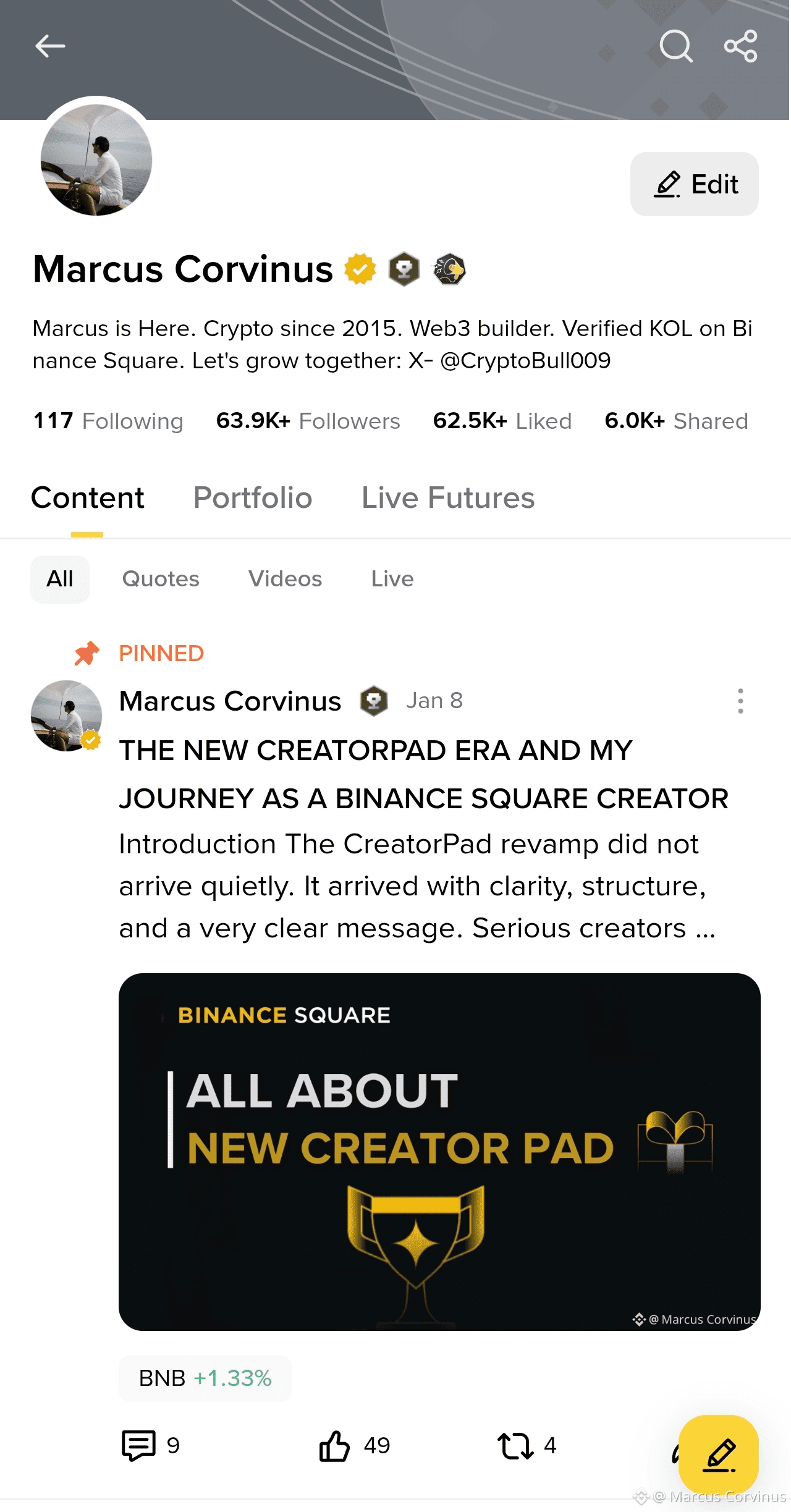Select the Videos filter
The height and width of the screenshot is (1512, 791).
[x=285, y=579]
